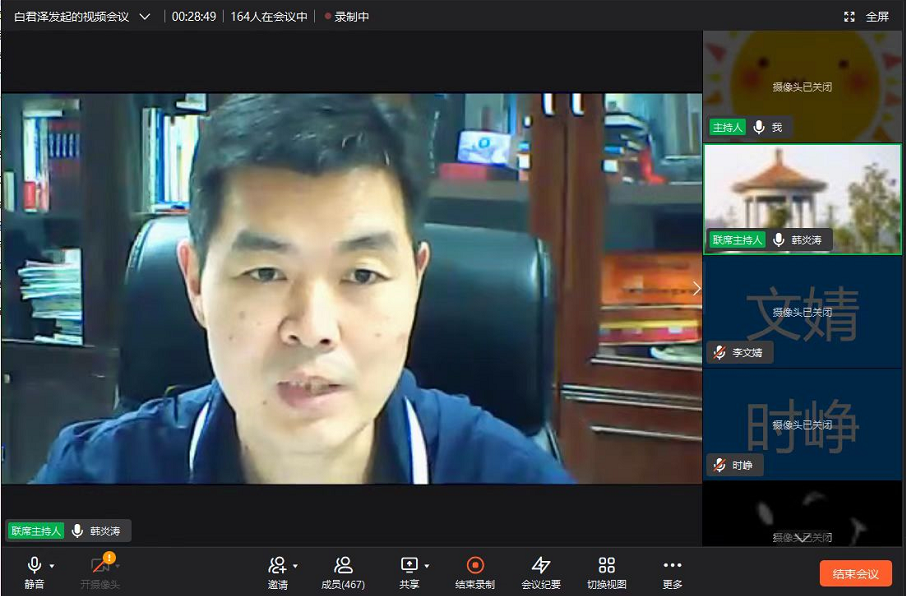Enter full screen mode (全屏)
Screen dimensions: 906x596
[866, 17]
